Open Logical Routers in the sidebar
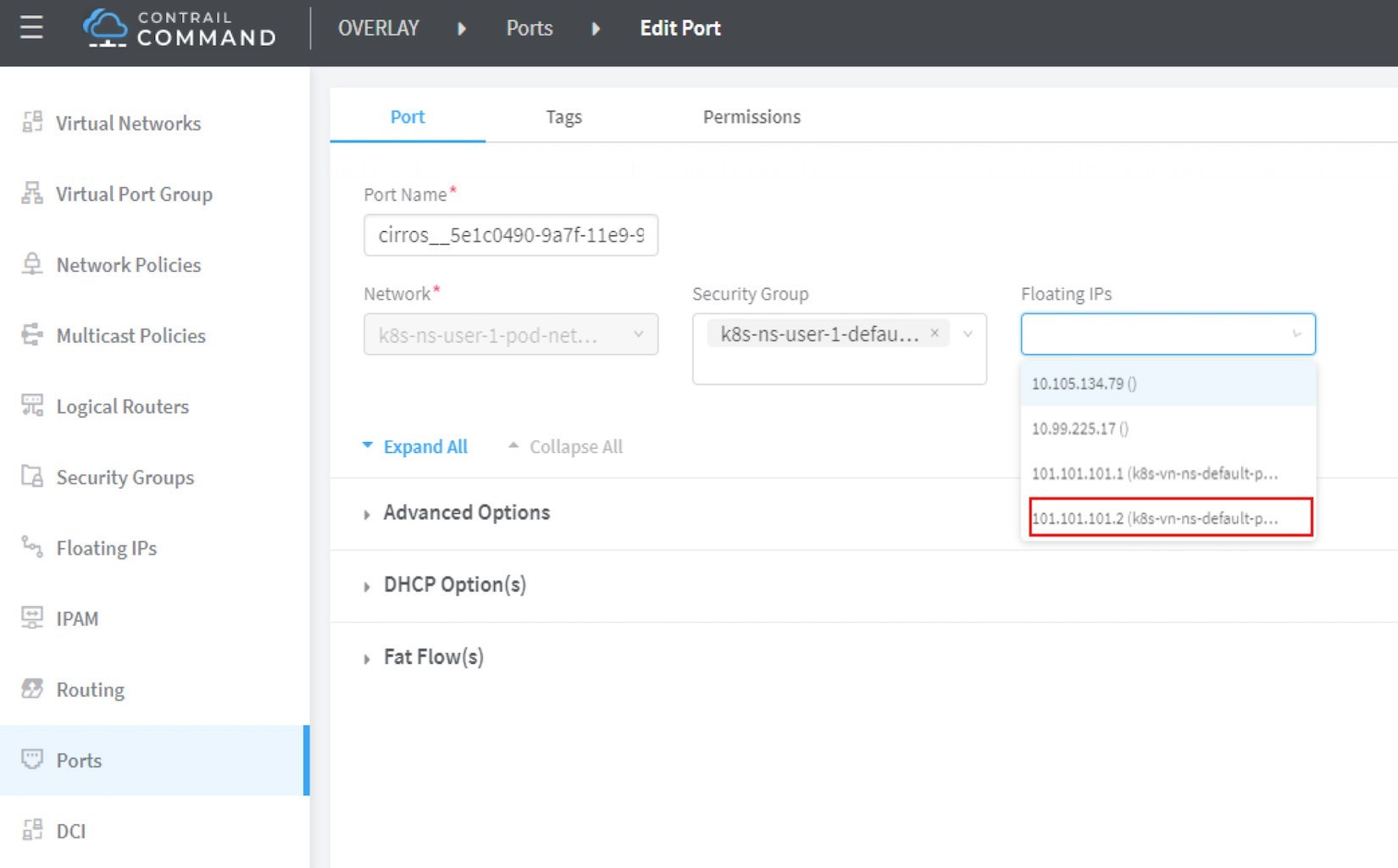 122,406
